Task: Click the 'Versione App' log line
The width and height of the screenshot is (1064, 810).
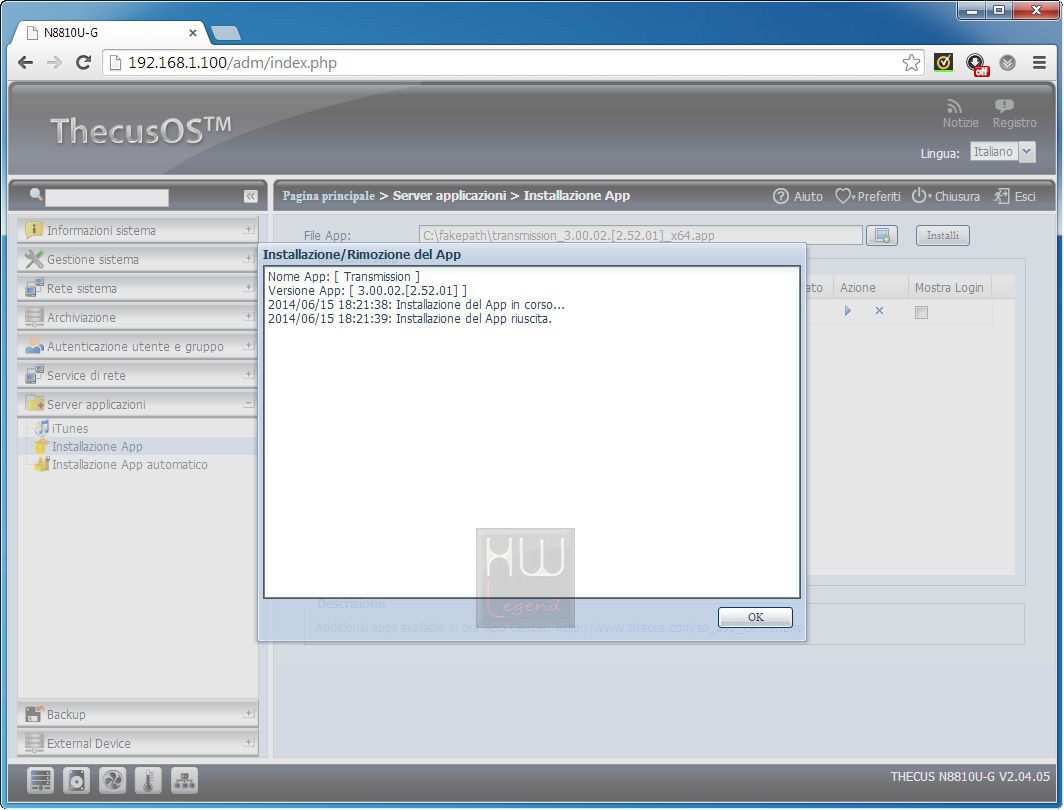Action: point(367,290)
